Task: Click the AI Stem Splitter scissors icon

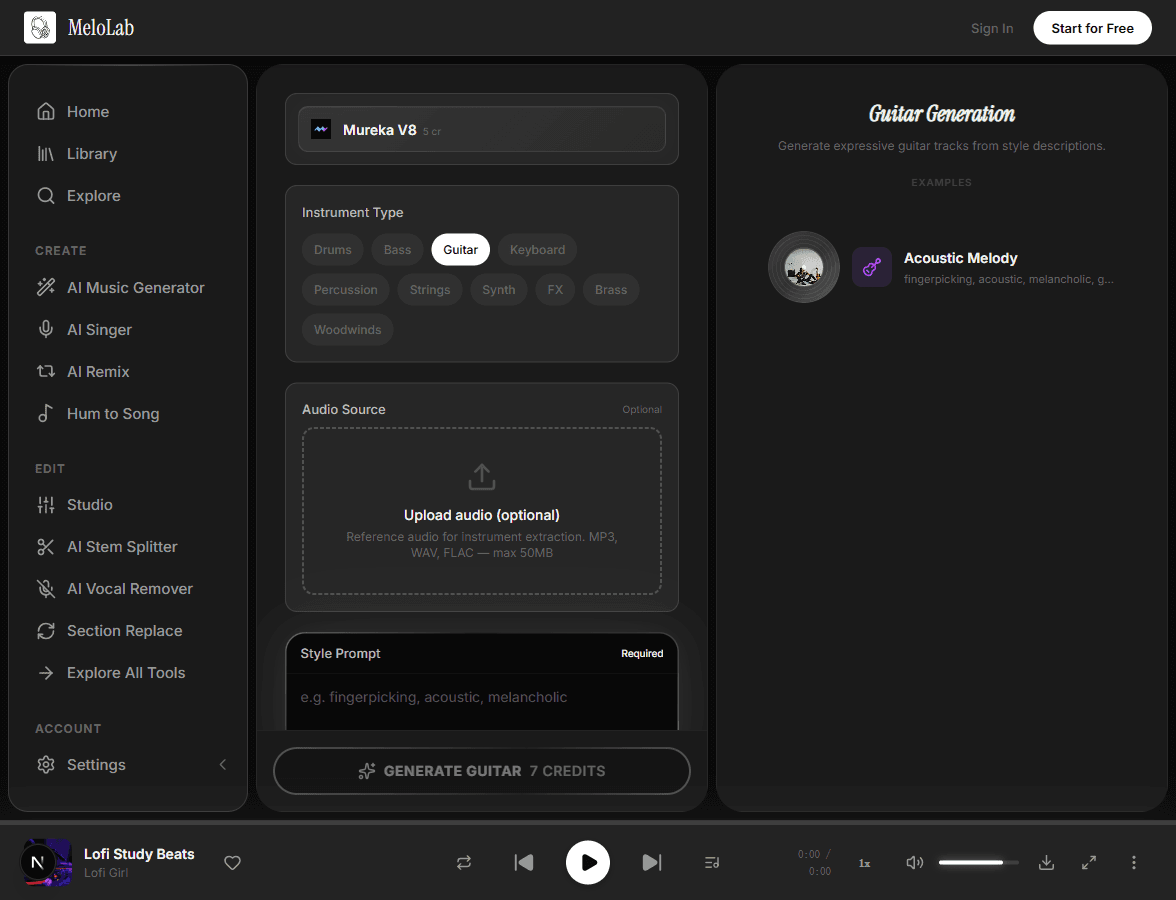Action: coord(46,547)
